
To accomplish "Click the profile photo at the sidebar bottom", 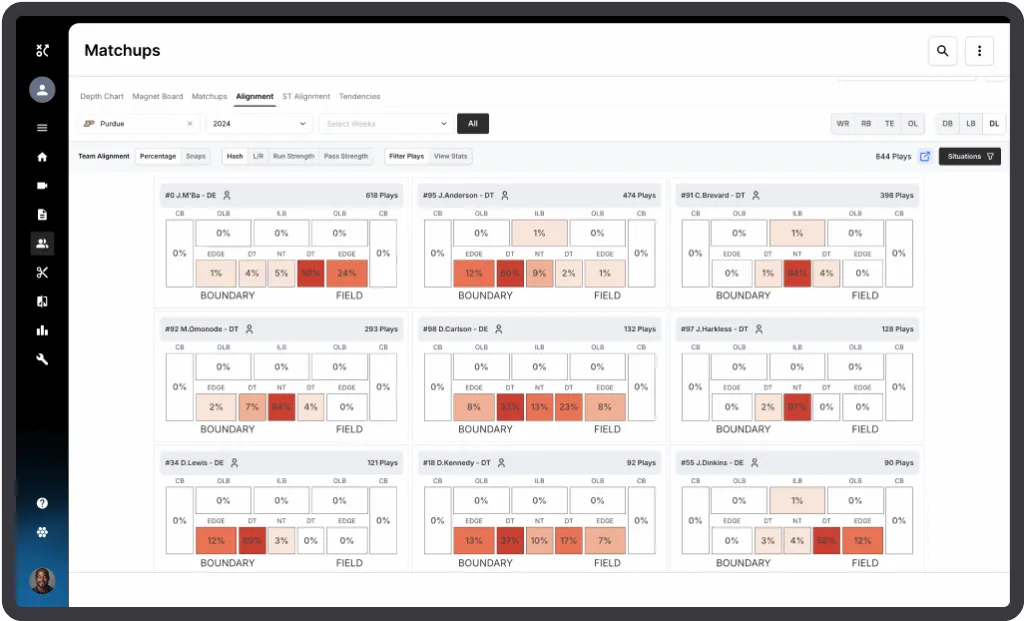I will pos(42,581).
